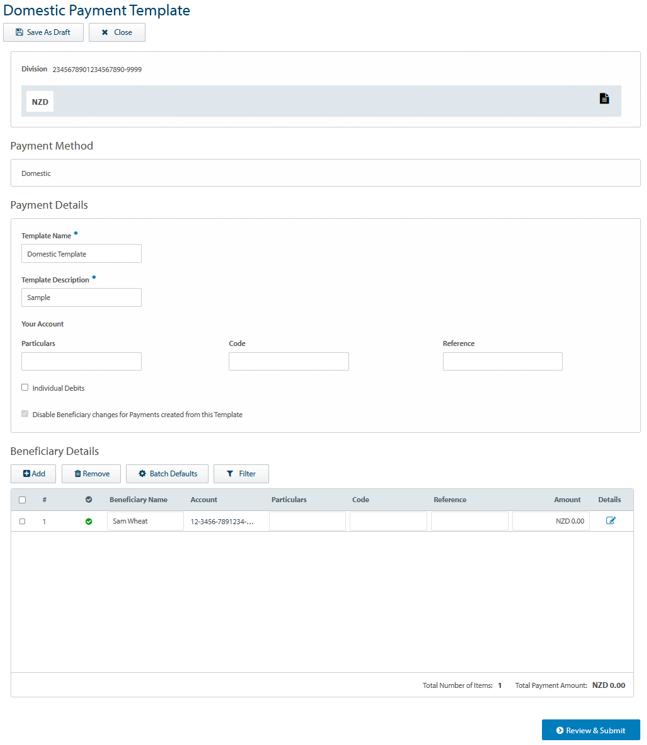This screenshot has height=745, width=647.
Task: Click the document icon in NZD bar
Action: pyautogui.click(x=604, y=98)
